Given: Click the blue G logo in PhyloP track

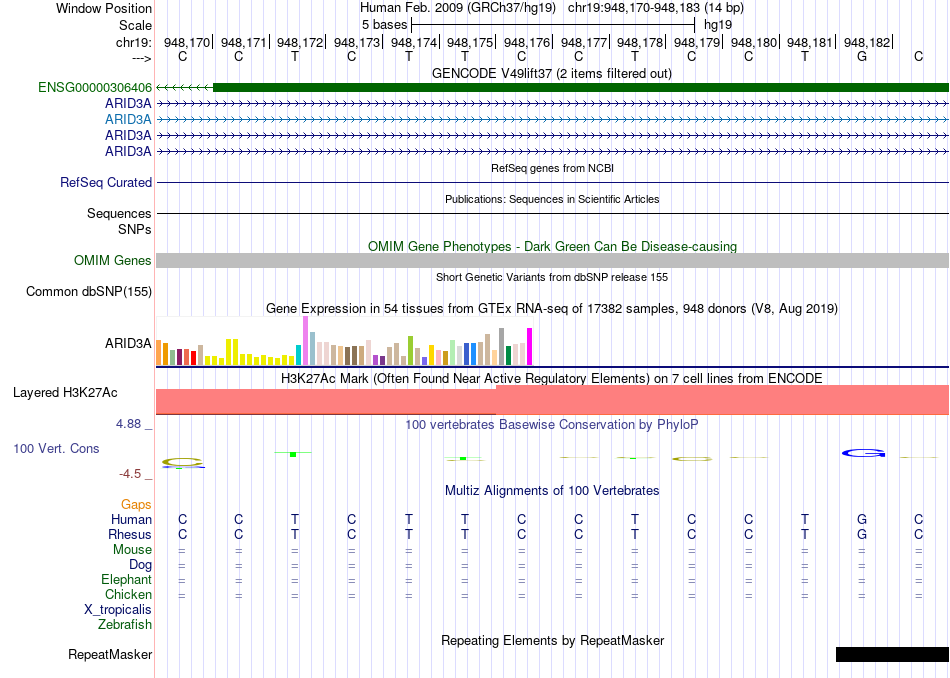Looking at the screenshot, I should 863,453.
